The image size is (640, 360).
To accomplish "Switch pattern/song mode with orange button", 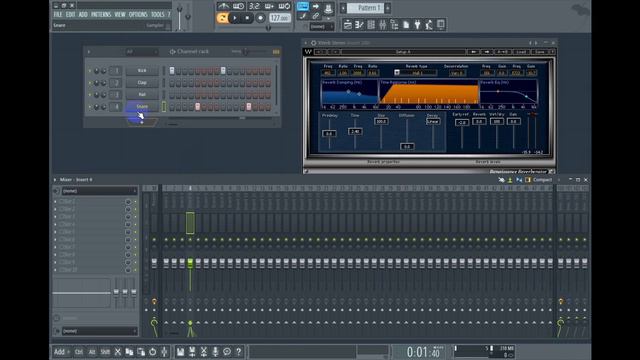I will (222, 18).
